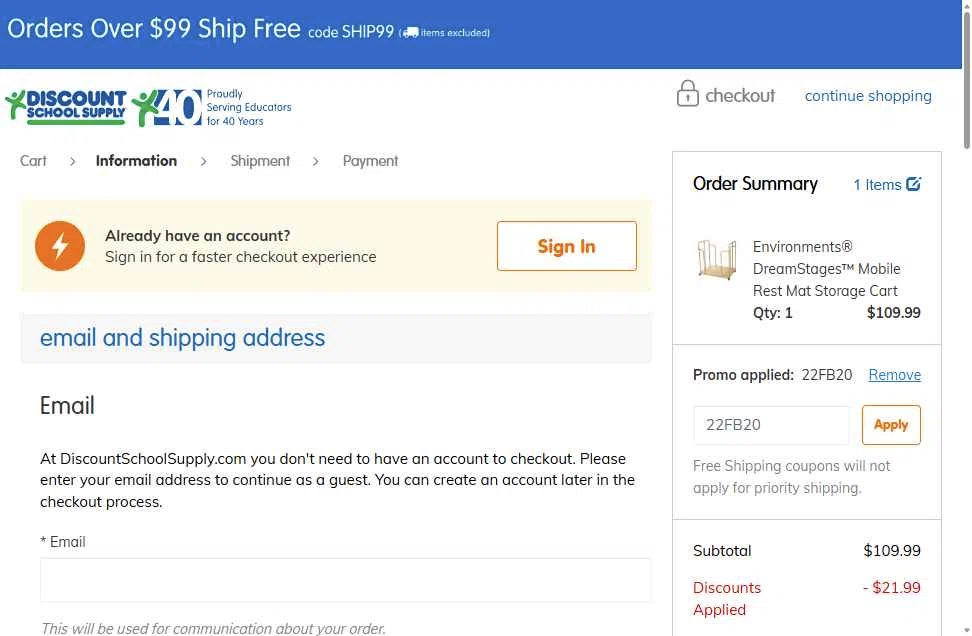972x636 pixels.
Task: Focus the Email input field
Action: pos(345,580)
